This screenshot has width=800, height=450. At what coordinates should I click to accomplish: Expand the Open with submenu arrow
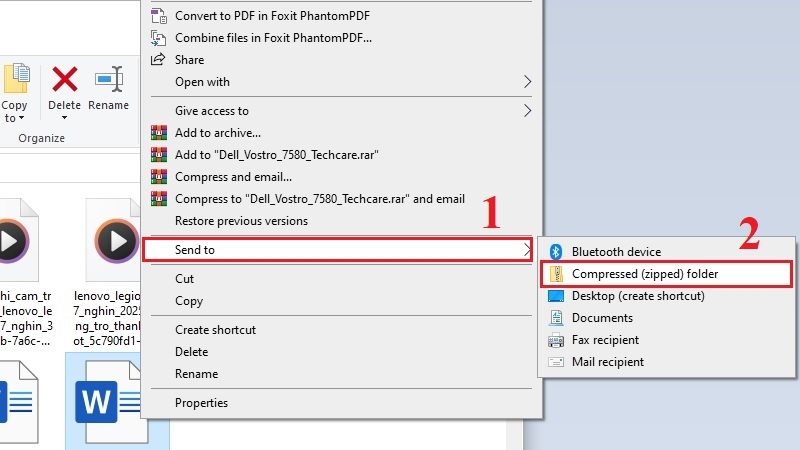(528, 82)
